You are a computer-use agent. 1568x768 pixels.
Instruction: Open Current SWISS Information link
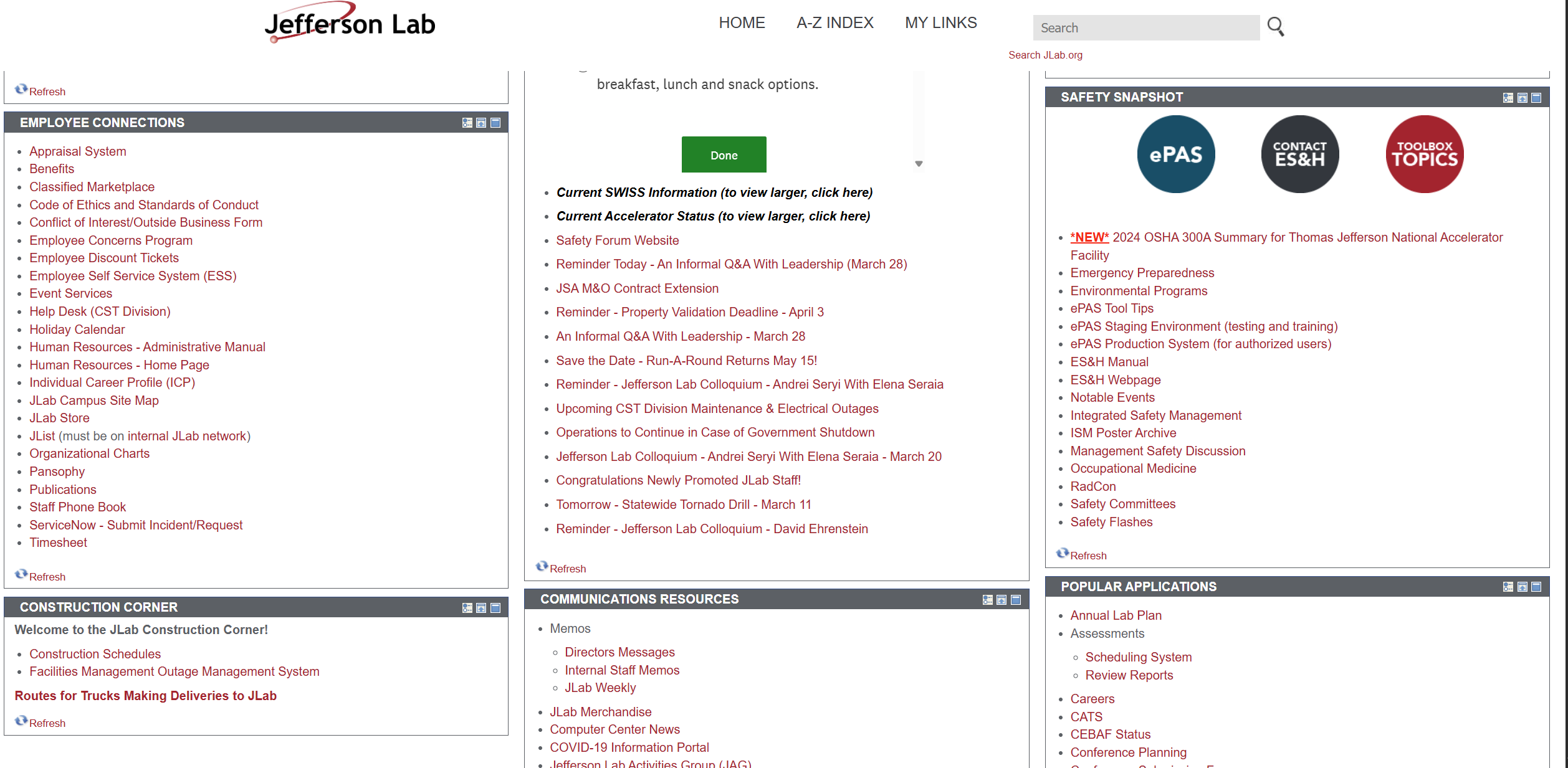714,192
